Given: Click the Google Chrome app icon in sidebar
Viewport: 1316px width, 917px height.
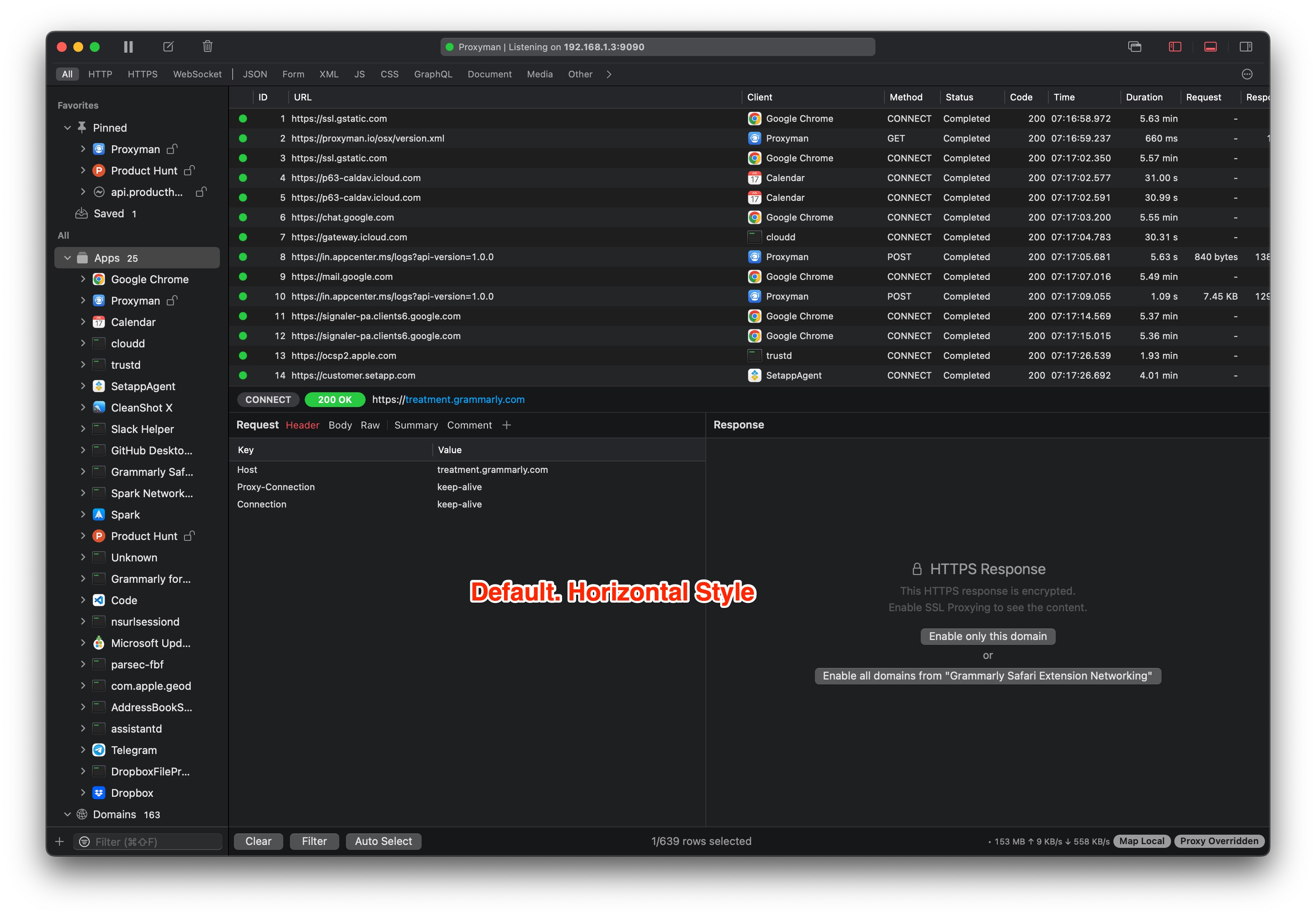Looking at the screenshot, I should (x=98, y=279).
